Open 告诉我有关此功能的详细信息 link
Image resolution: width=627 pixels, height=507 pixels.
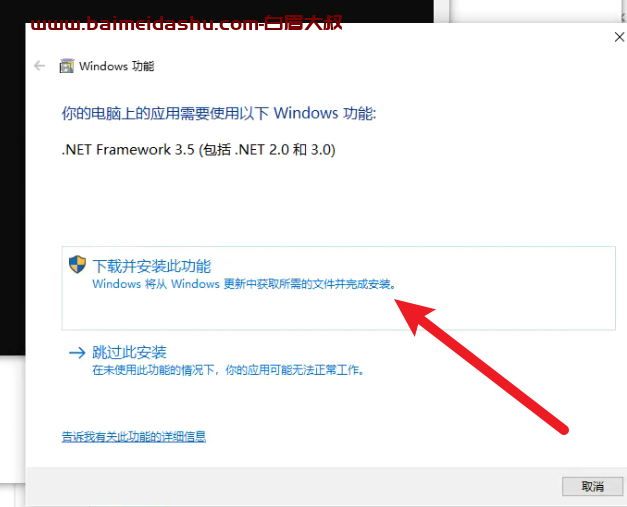pos(134,436)
